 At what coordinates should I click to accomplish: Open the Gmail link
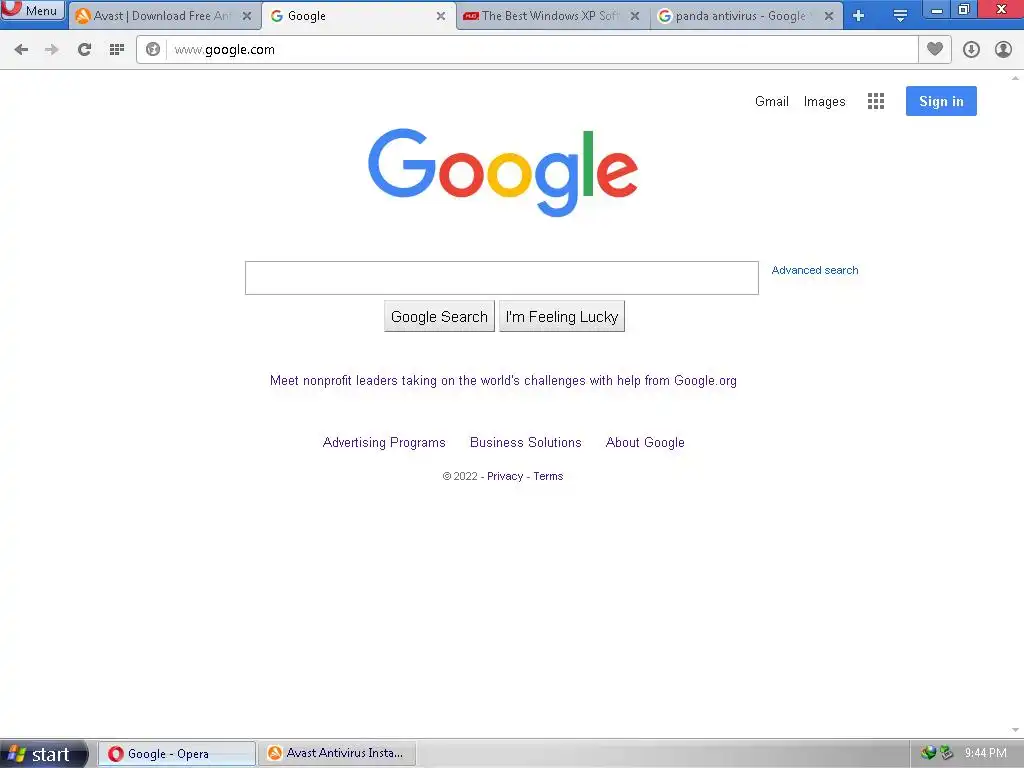[772, 101]
